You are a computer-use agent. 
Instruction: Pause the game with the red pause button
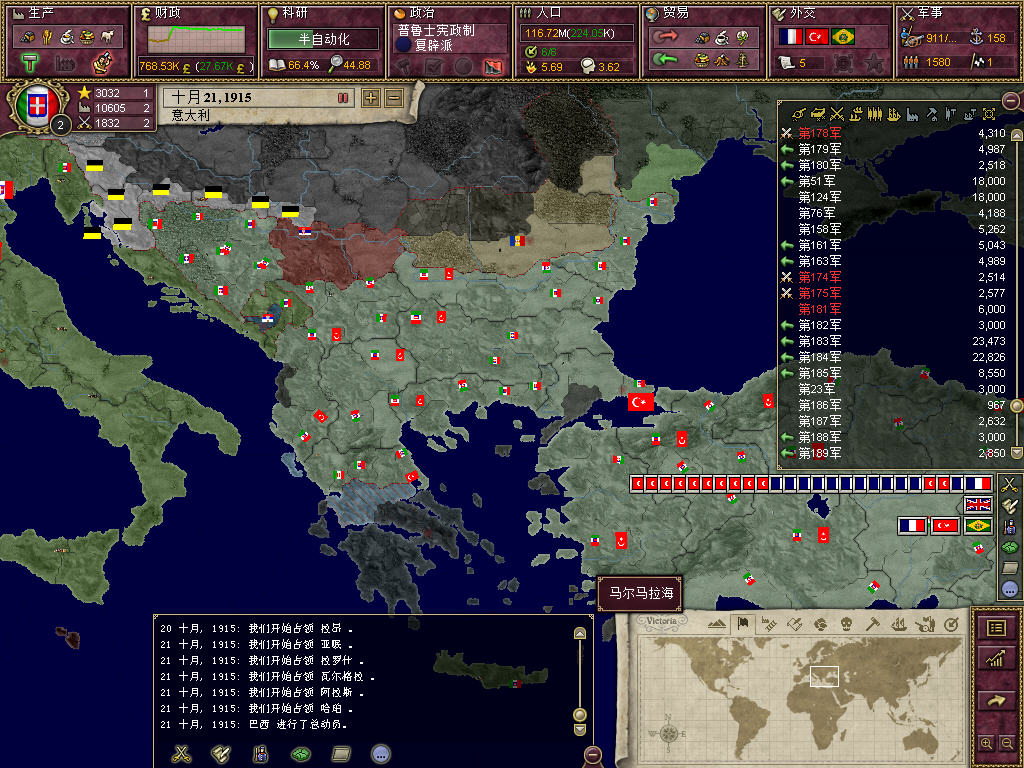click(x=343, y=98)
